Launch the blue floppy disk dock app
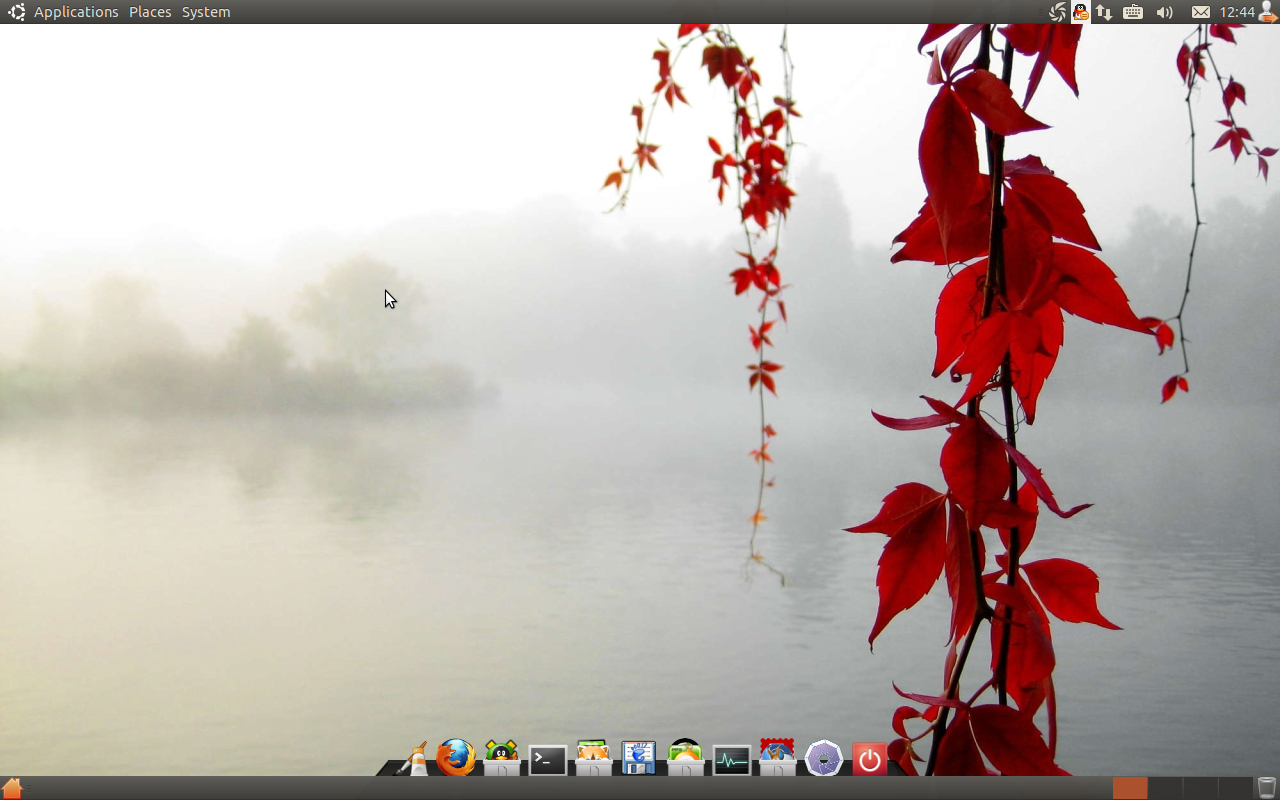This screenshot has height=800, width=1280. point(638,758)
